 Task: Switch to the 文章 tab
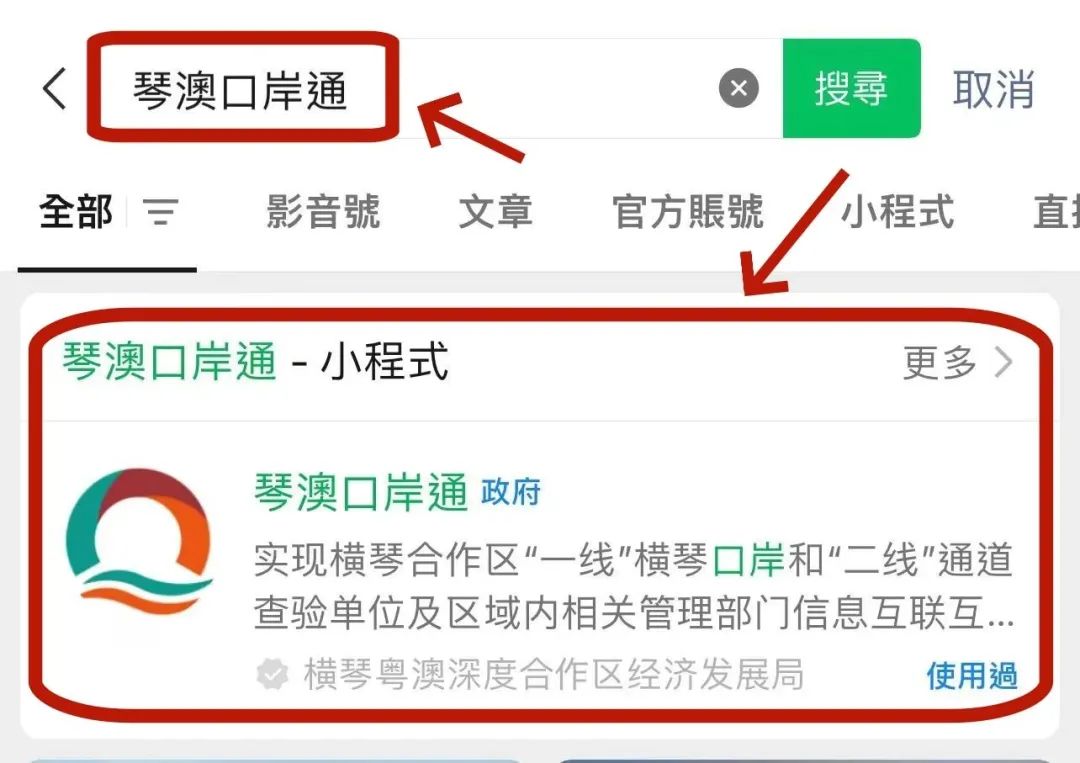click(495, 211)
